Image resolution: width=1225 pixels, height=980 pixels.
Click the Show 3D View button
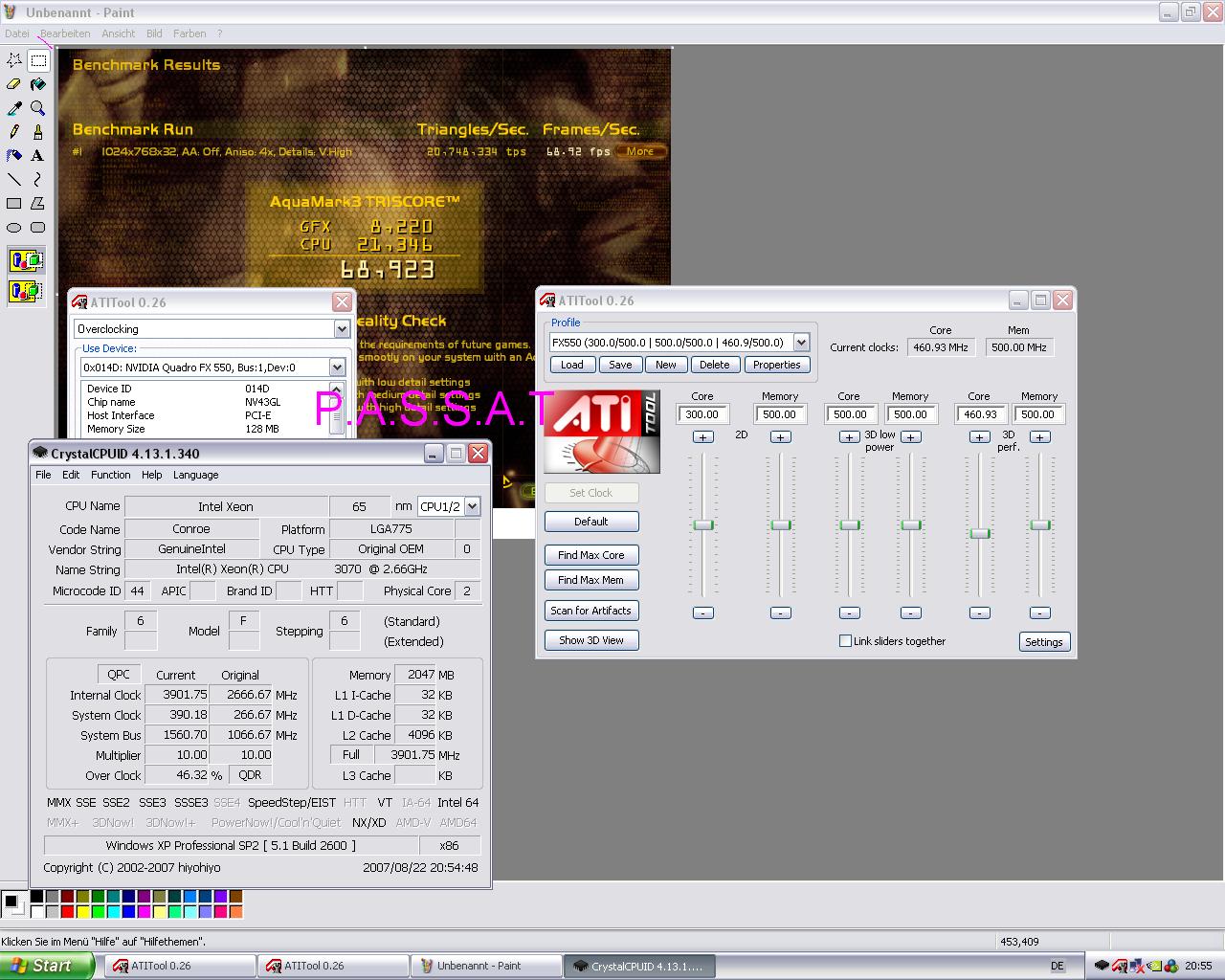tap(591, 640)
